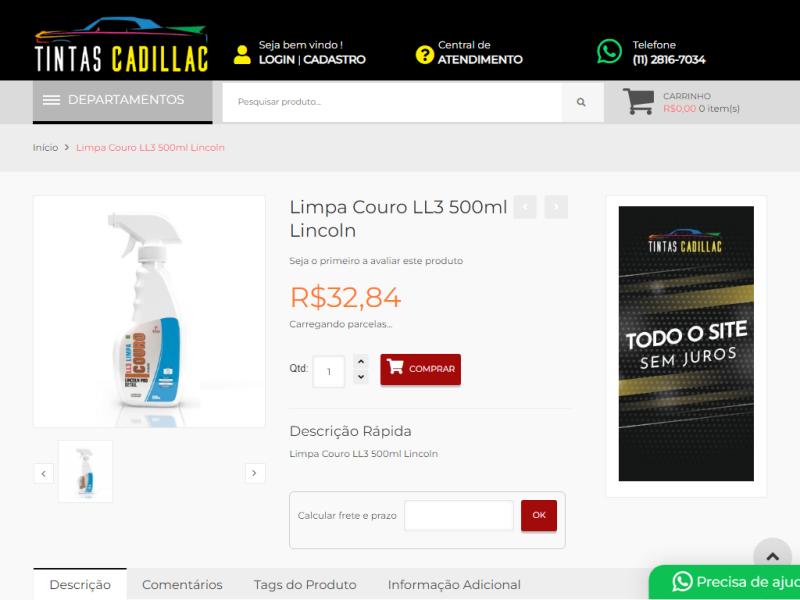The height and width of the screenshot is (600, 800).
Task: Click the yellow user account icon
Action: tap(242, 55)
